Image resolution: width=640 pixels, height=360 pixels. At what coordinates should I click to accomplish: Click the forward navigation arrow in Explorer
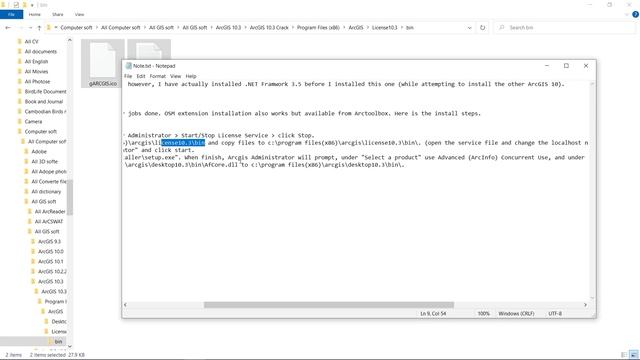(x=22, y=28)
